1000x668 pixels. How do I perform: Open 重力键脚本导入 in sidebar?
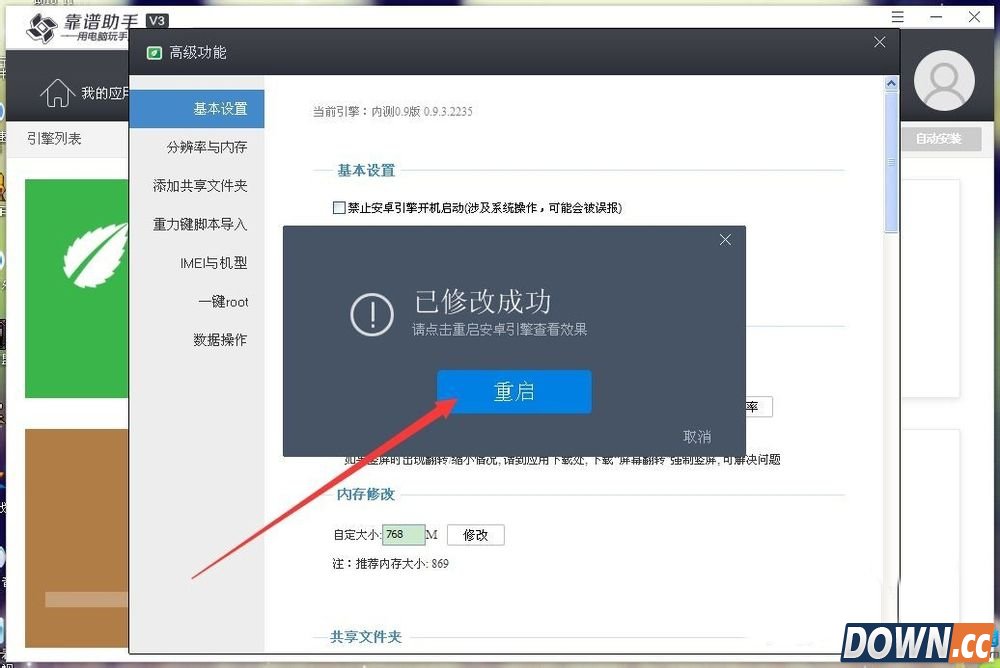(200, 224)
